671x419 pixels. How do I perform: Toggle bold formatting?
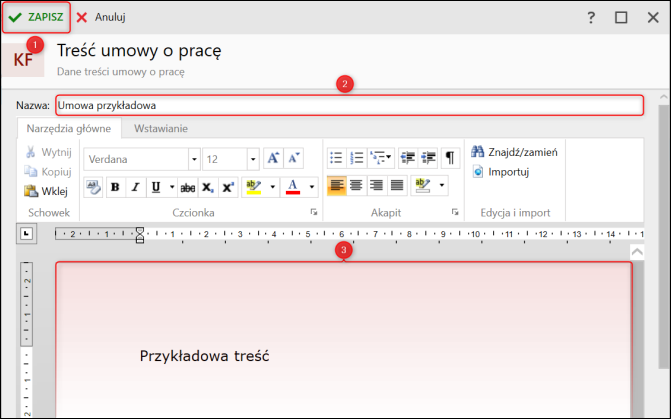[115, 187]
